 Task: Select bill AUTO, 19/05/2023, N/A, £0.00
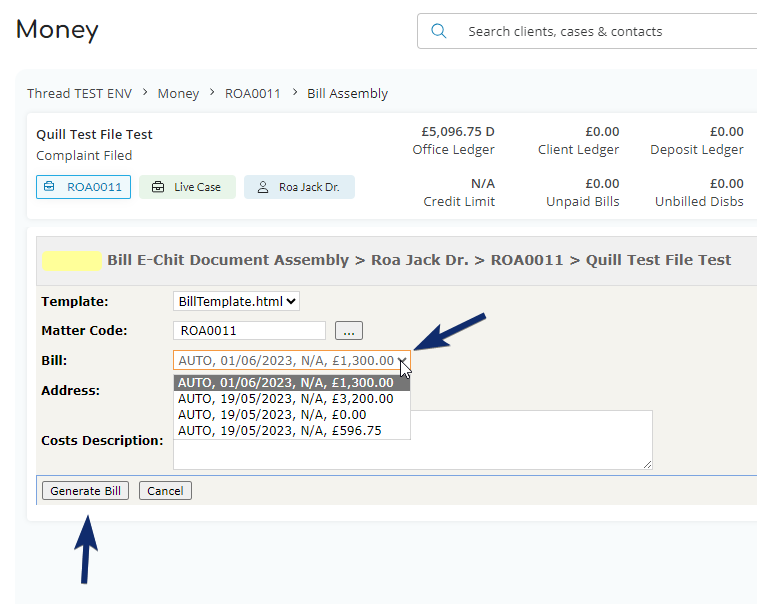pos(292,415)
